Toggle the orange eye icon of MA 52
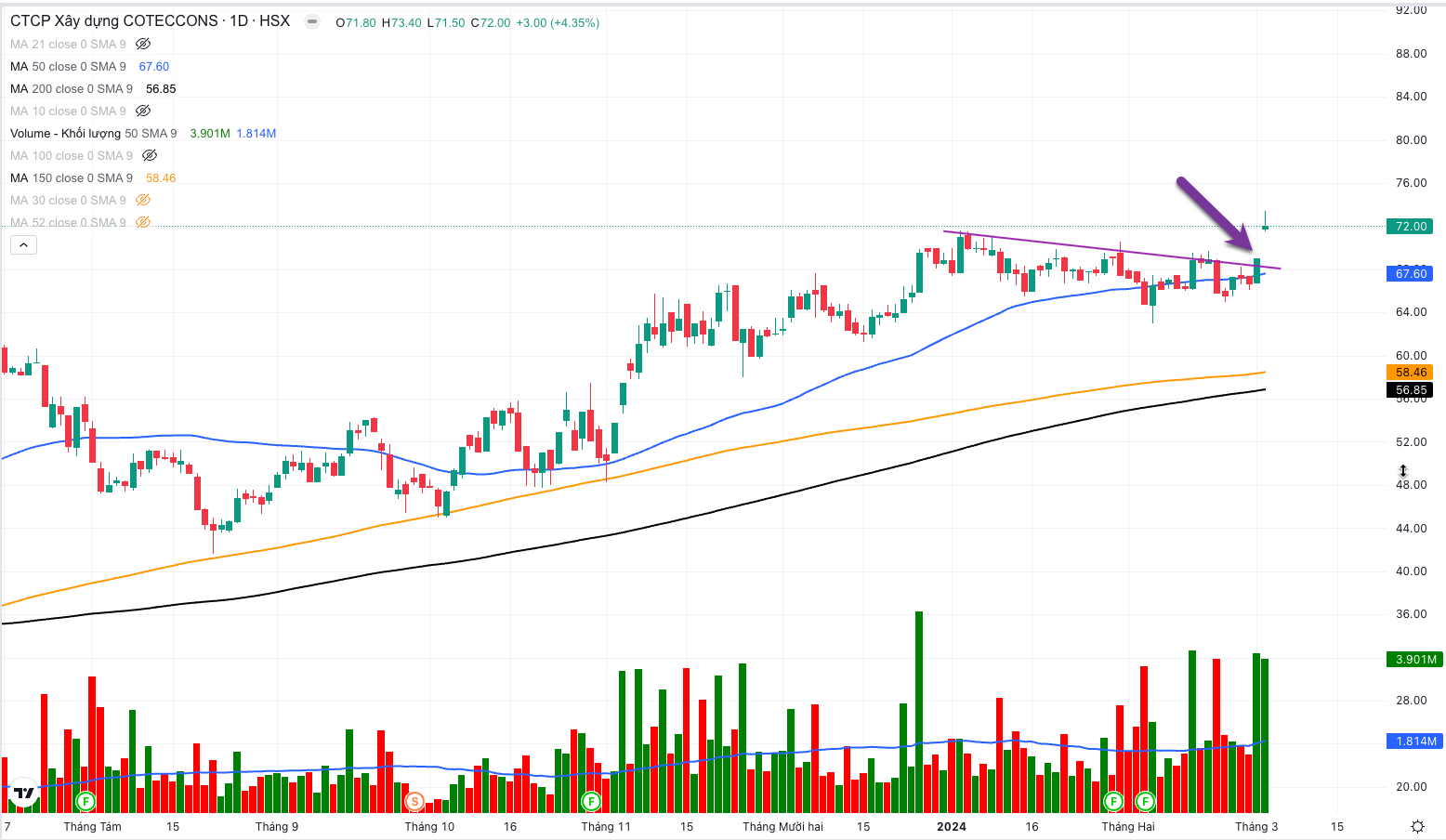This screenshot has height=840, width=1446. coord(143,222)
